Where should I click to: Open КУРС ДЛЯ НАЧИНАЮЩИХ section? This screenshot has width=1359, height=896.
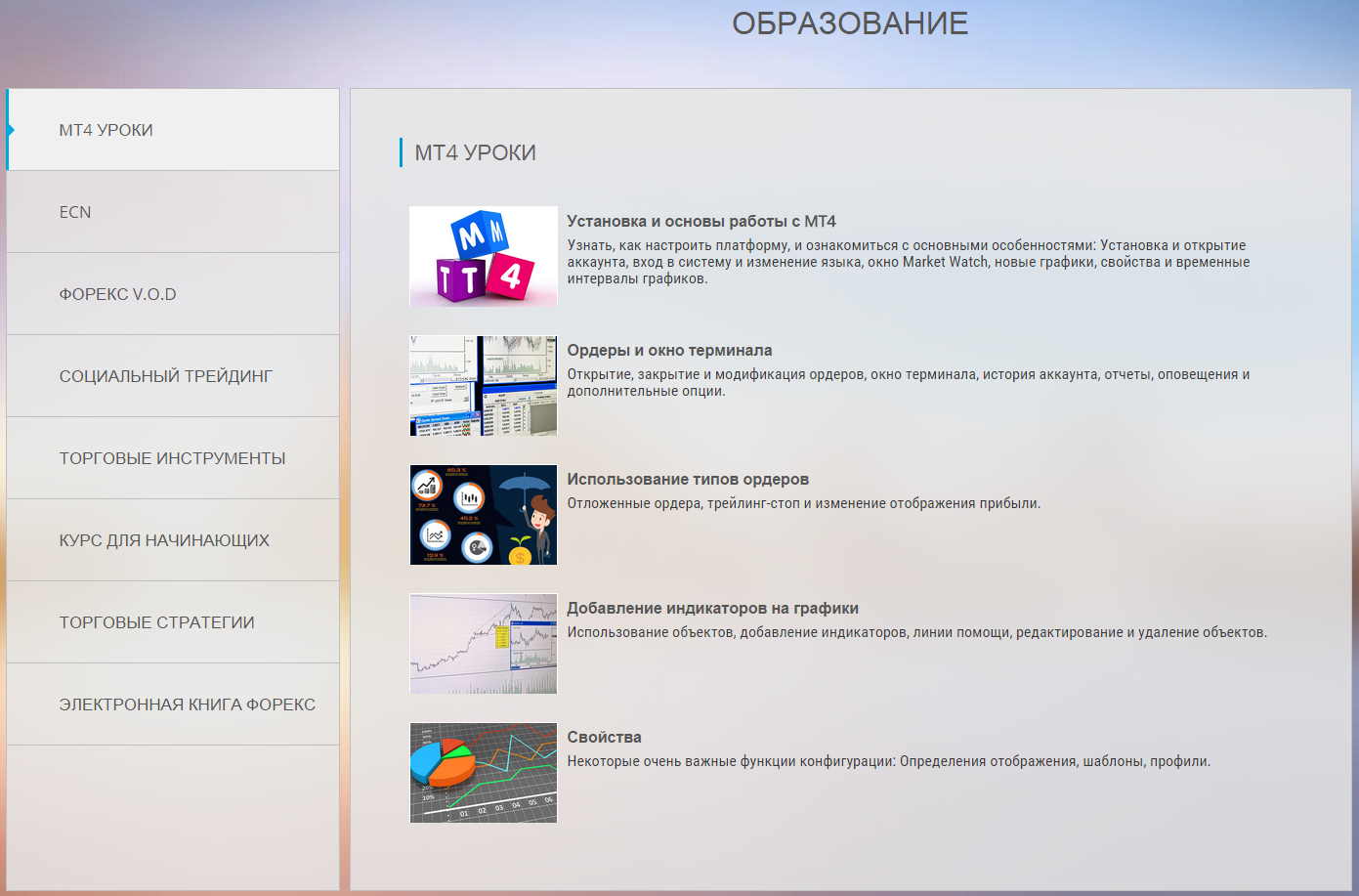tap(164, 540)
